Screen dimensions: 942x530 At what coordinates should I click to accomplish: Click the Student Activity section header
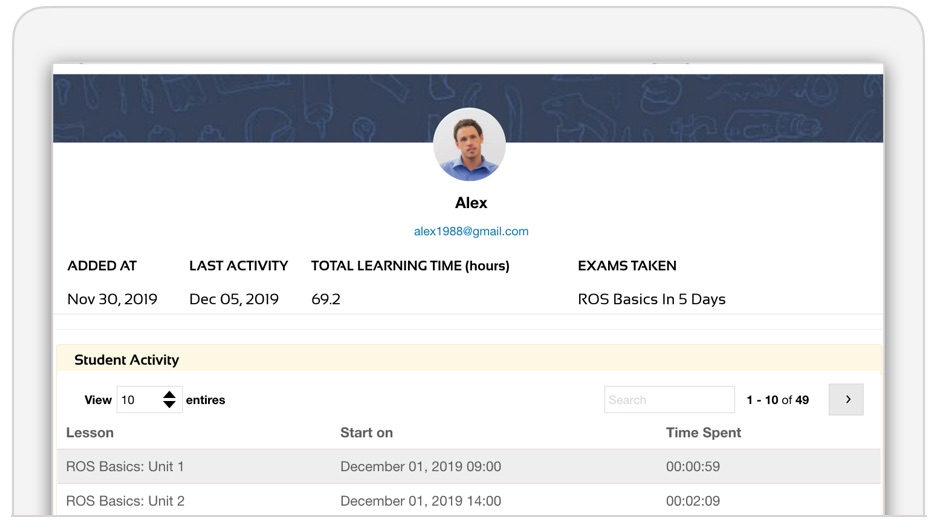(469, 359)
